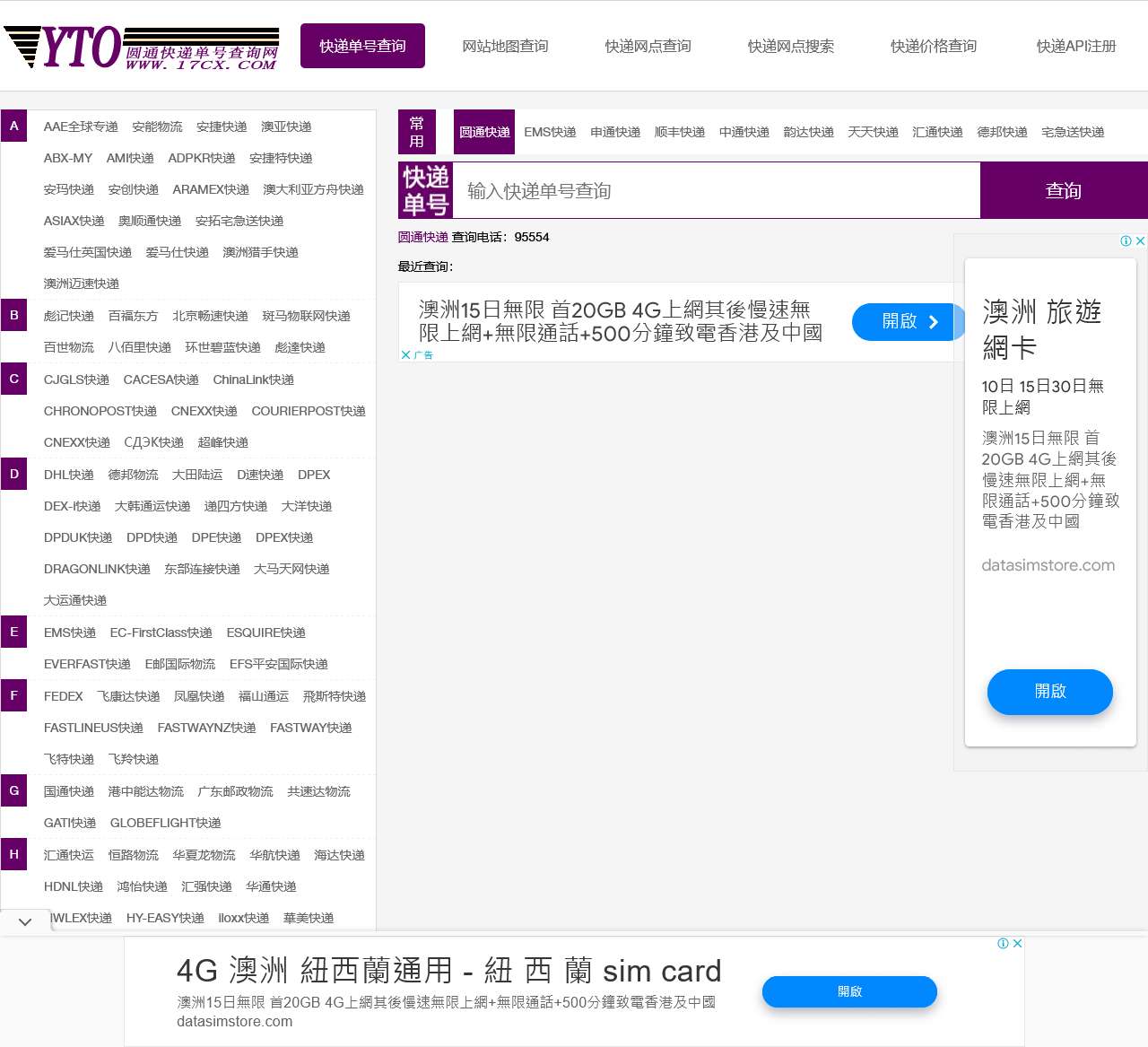1148x1047 pixels.
Task: Open 快递网点搜索 navigation item
Action: tap(790, 46)
